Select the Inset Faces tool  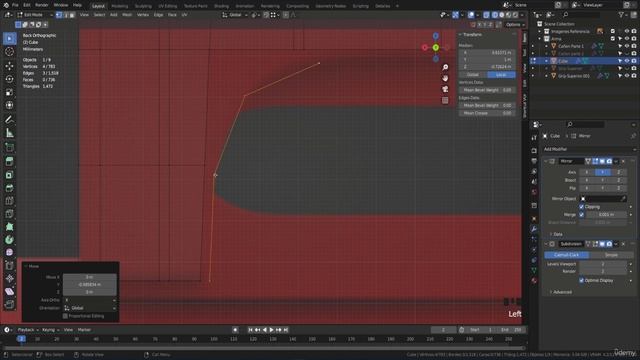click(x=9, y=175)
